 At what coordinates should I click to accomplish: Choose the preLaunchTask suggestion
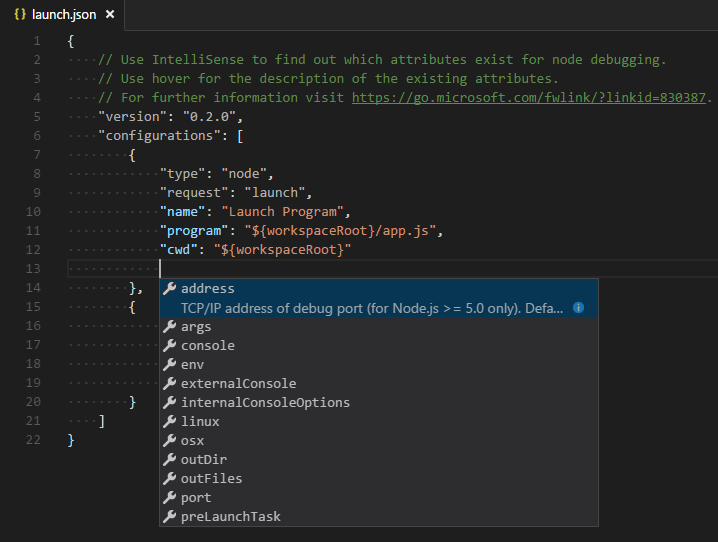230,517
